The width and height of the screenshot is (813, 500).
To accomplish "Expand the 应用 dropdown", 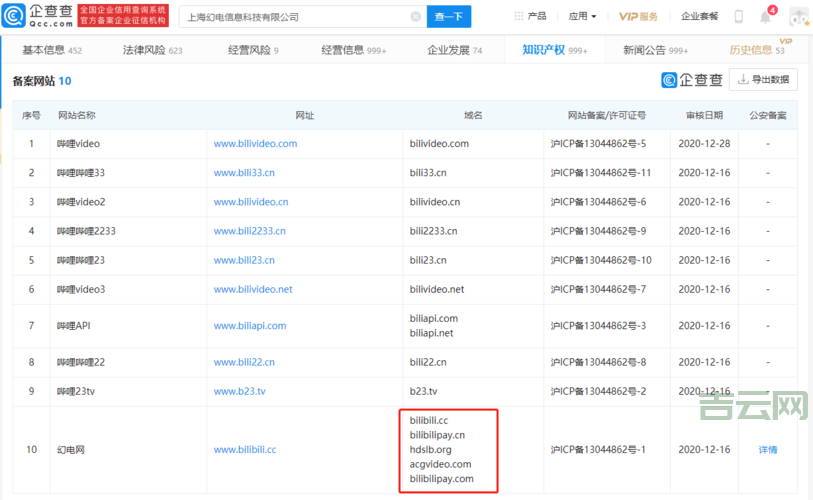I will coord(582,17).
